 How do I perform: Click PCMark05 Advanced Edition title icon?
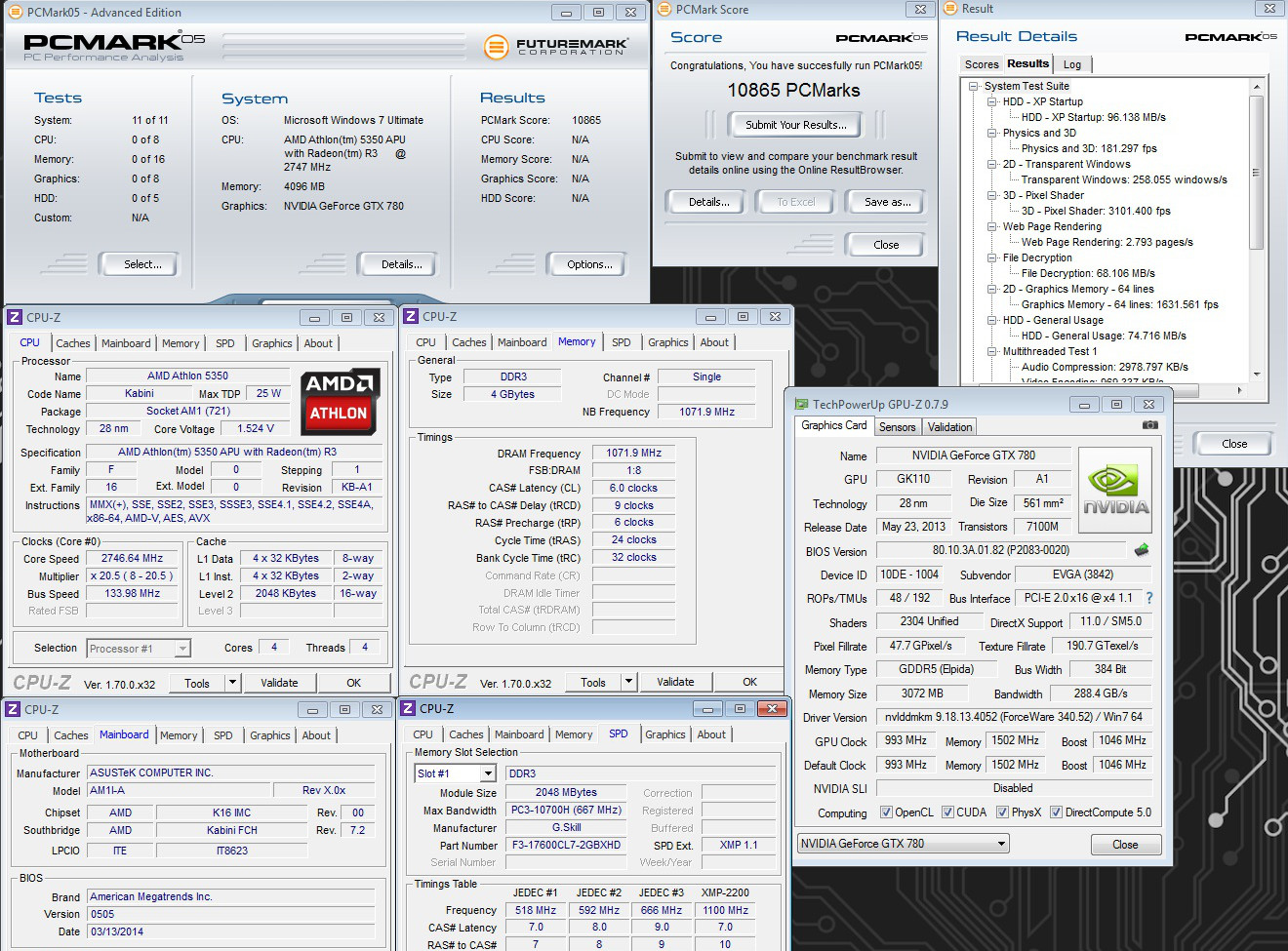pos(15,12)
